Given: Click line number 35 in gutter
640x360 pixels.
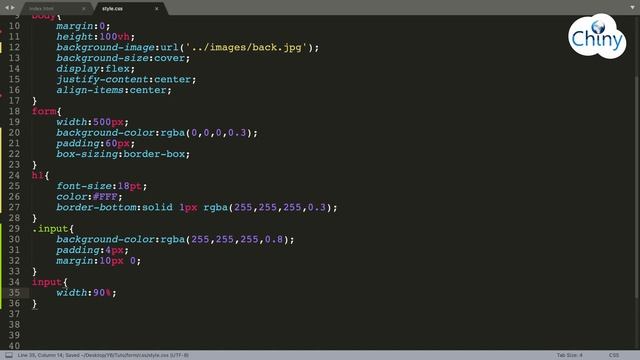Looking at the screenshot, I should point(14,293).
